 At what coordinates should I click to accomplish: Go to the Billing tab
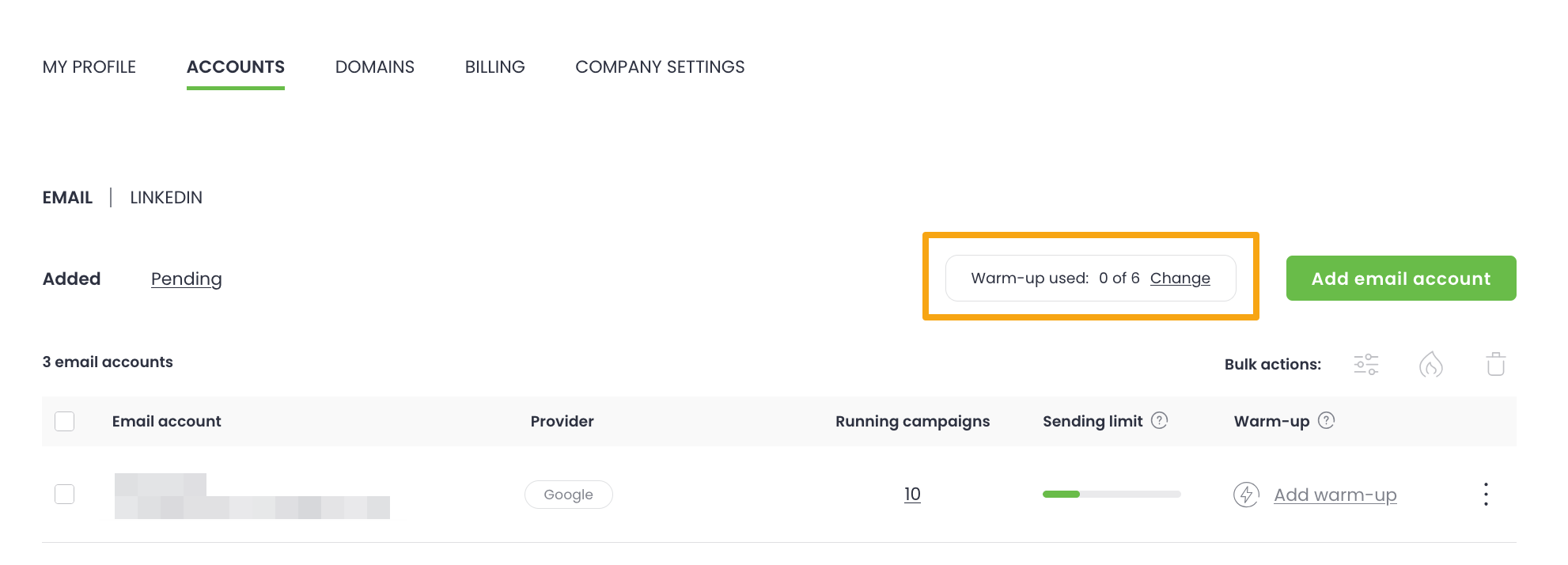[494, 67]
